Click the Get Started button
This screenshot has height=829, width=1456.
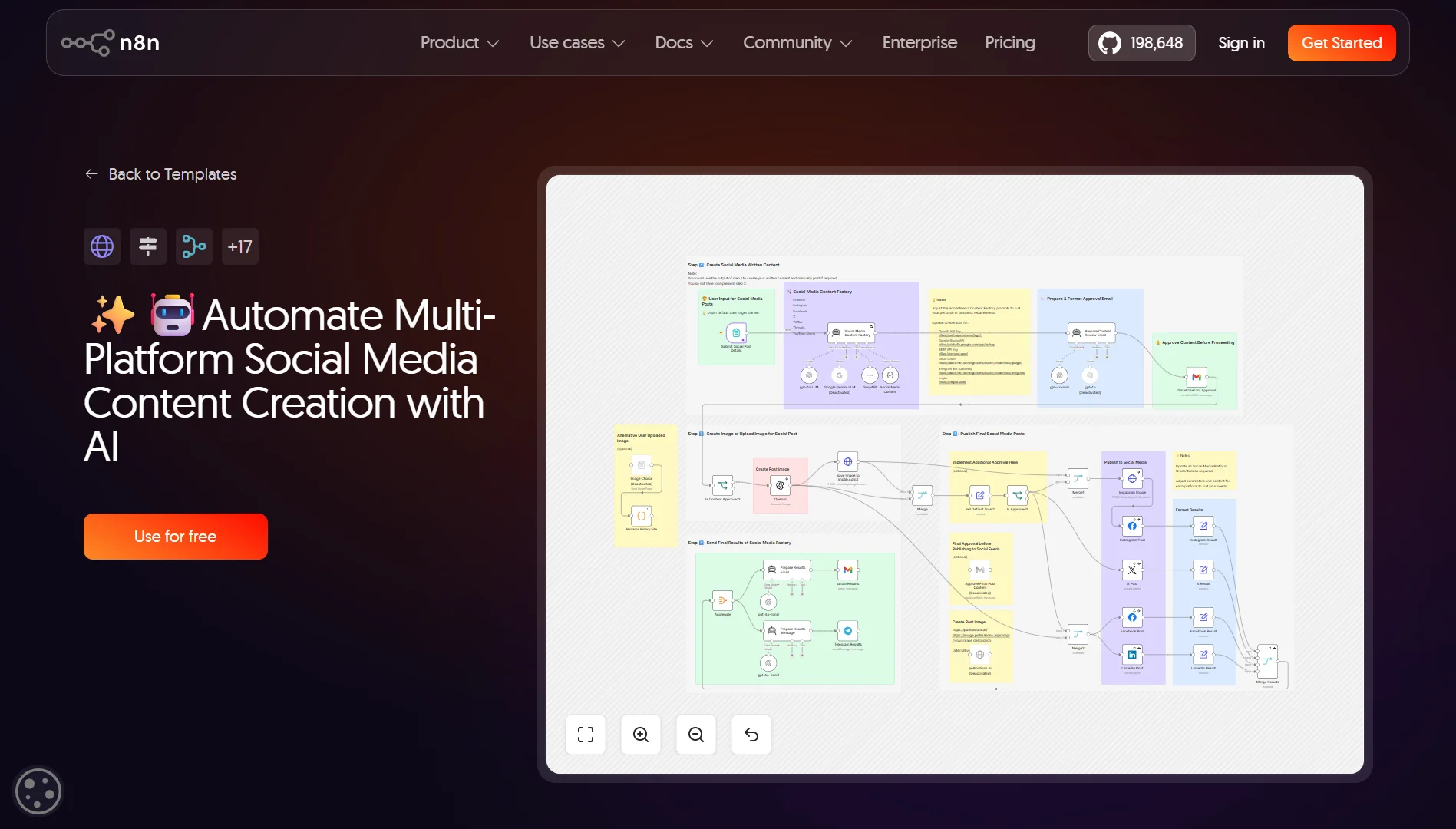(x=1342, y=43)
